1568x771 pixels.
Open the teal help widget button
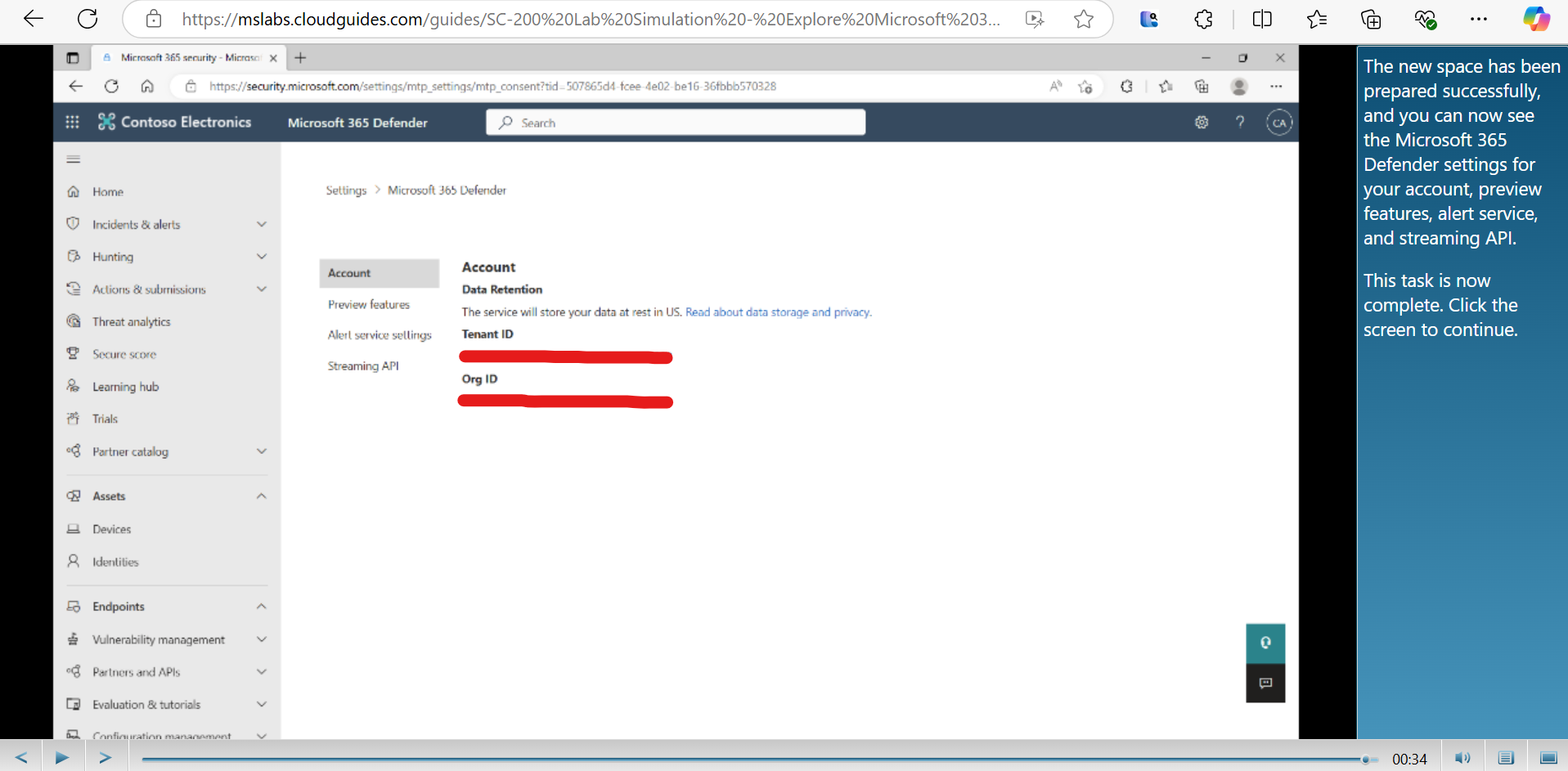1265,643
